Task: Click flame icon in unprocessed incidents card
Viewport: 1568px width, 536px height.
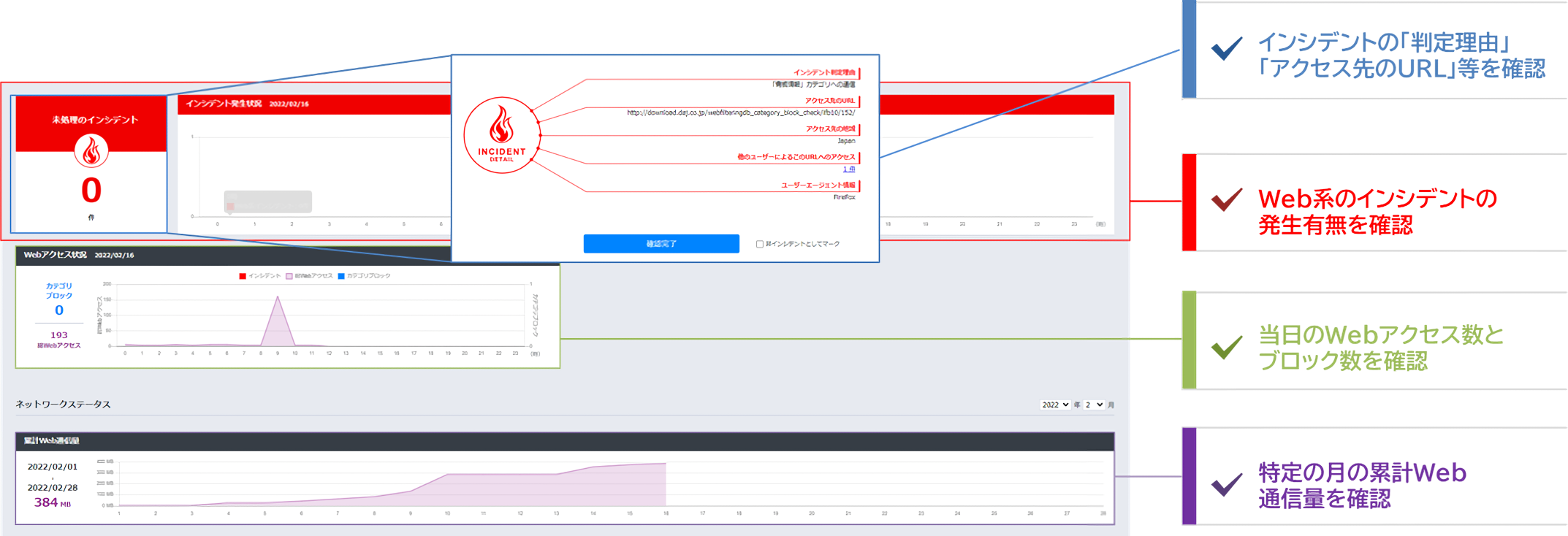Action: 91,151
